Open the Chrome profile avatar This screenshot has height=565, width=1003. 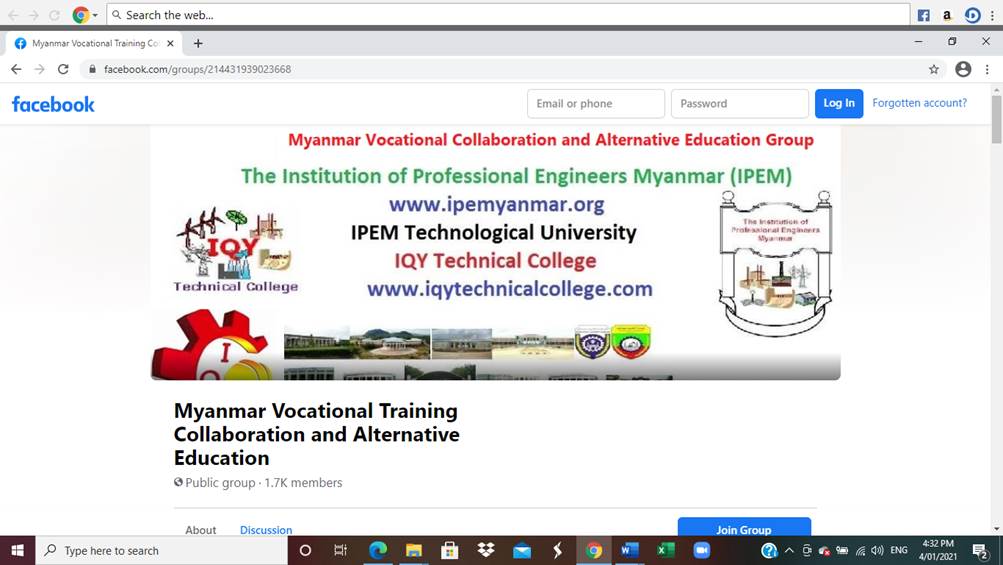click(x=963, y=69)
